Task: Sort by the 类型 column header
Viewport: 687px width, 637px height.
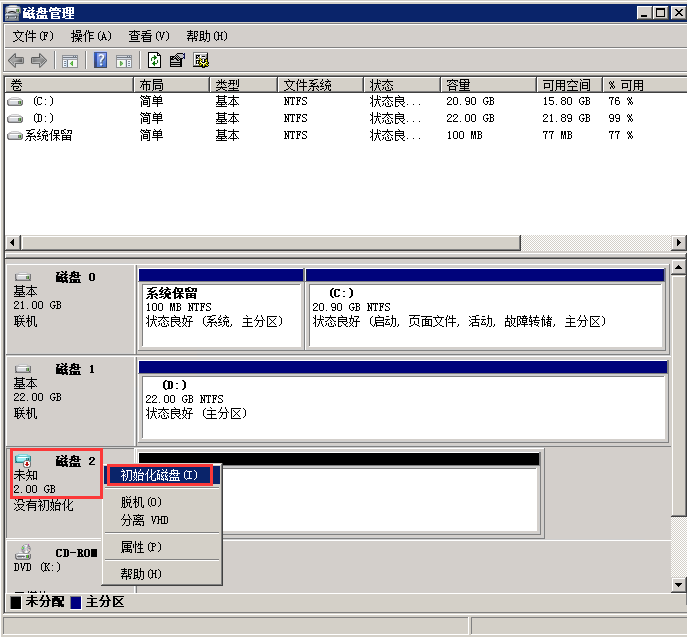Action: 244,85
